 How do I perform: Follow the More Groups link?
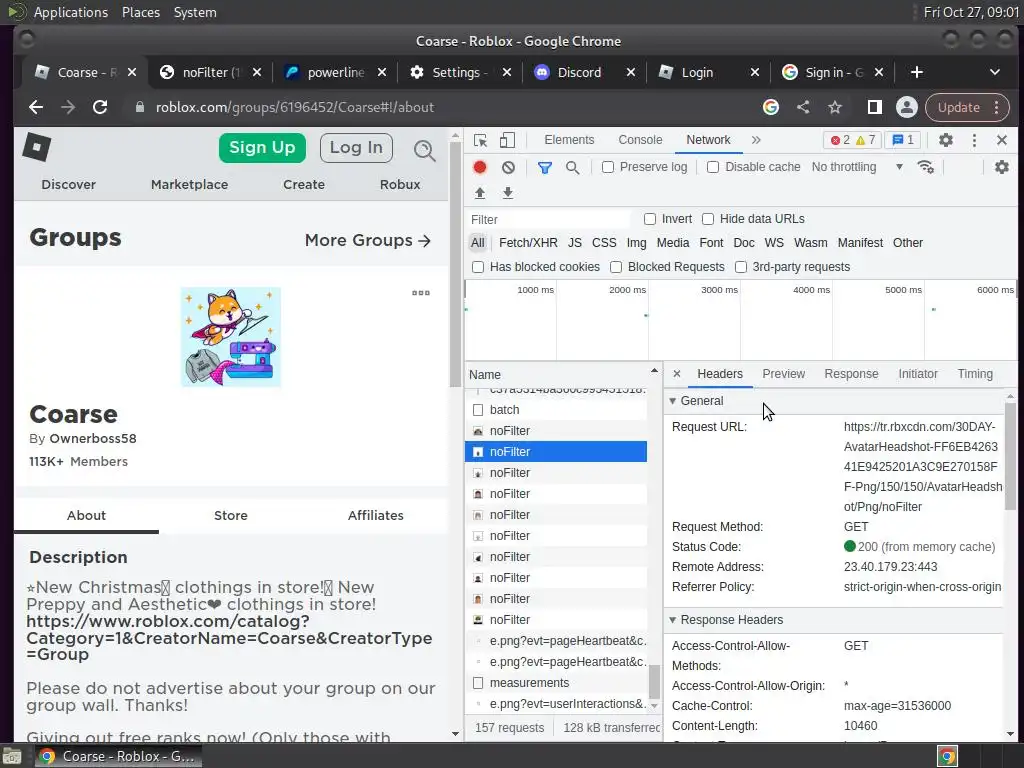pyautogui.click(x=368, y=240)
